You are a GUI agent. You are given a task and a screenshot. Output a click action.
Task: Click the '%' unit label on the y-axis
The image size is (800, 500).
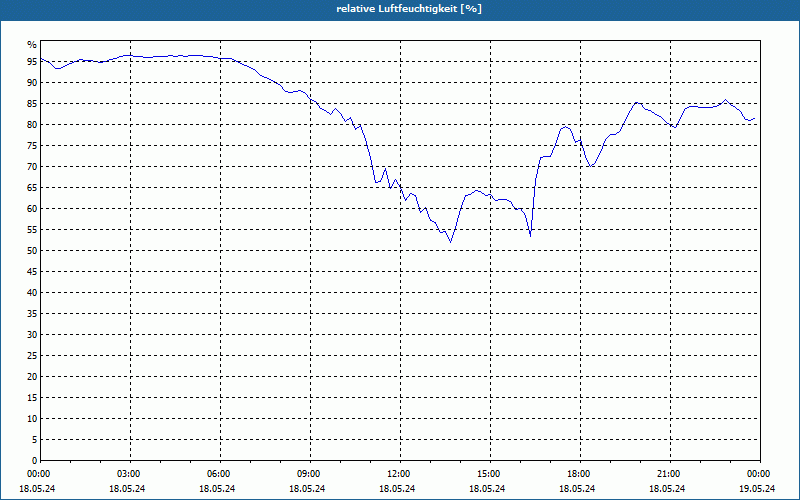pos(32,45)
